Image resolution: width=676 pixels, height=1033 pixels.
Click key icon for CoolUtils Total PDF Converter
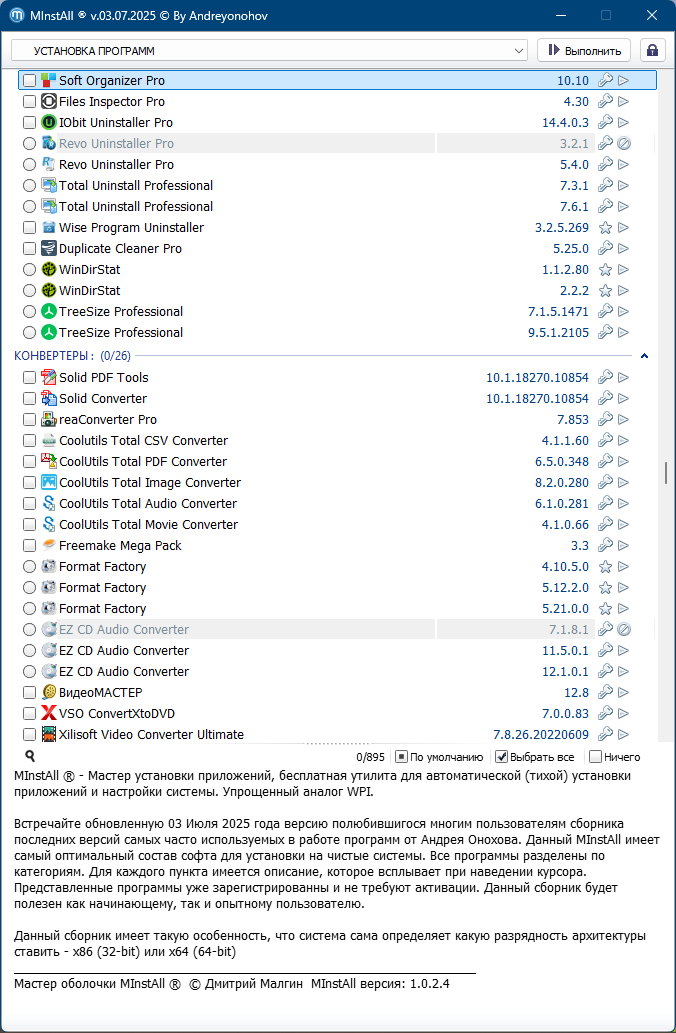pos(605,462)
